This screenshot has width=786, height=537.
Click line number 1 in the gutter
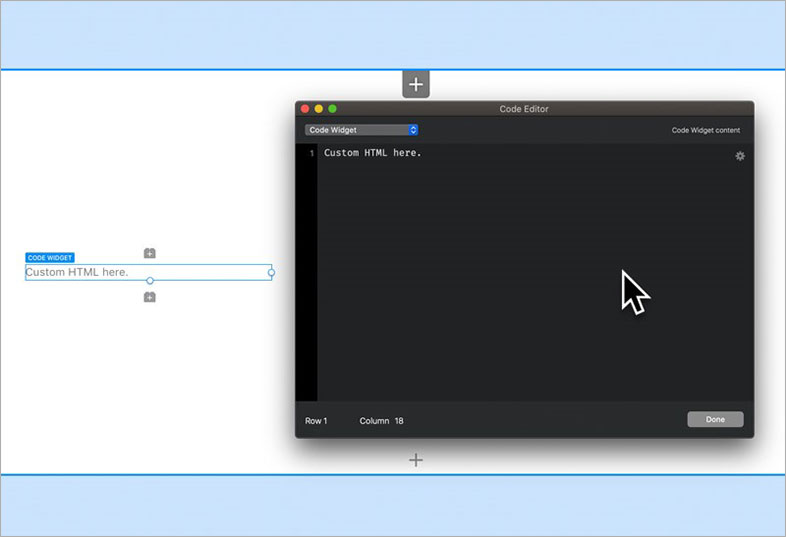(311, 153)
